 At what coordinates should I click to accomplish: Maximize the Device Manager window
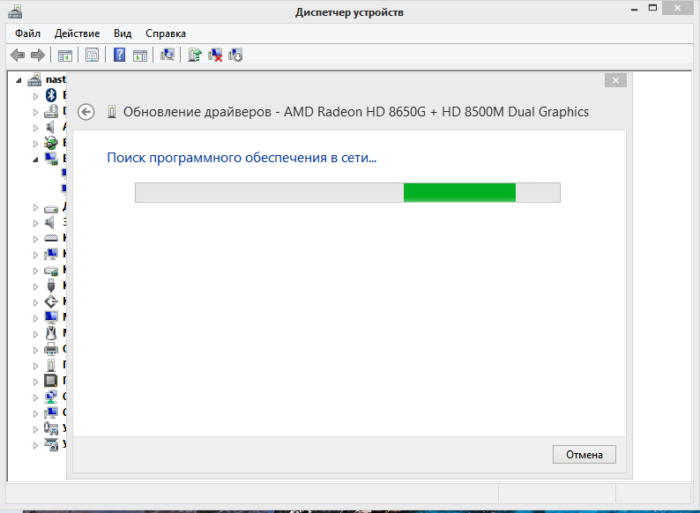point(653,8)
